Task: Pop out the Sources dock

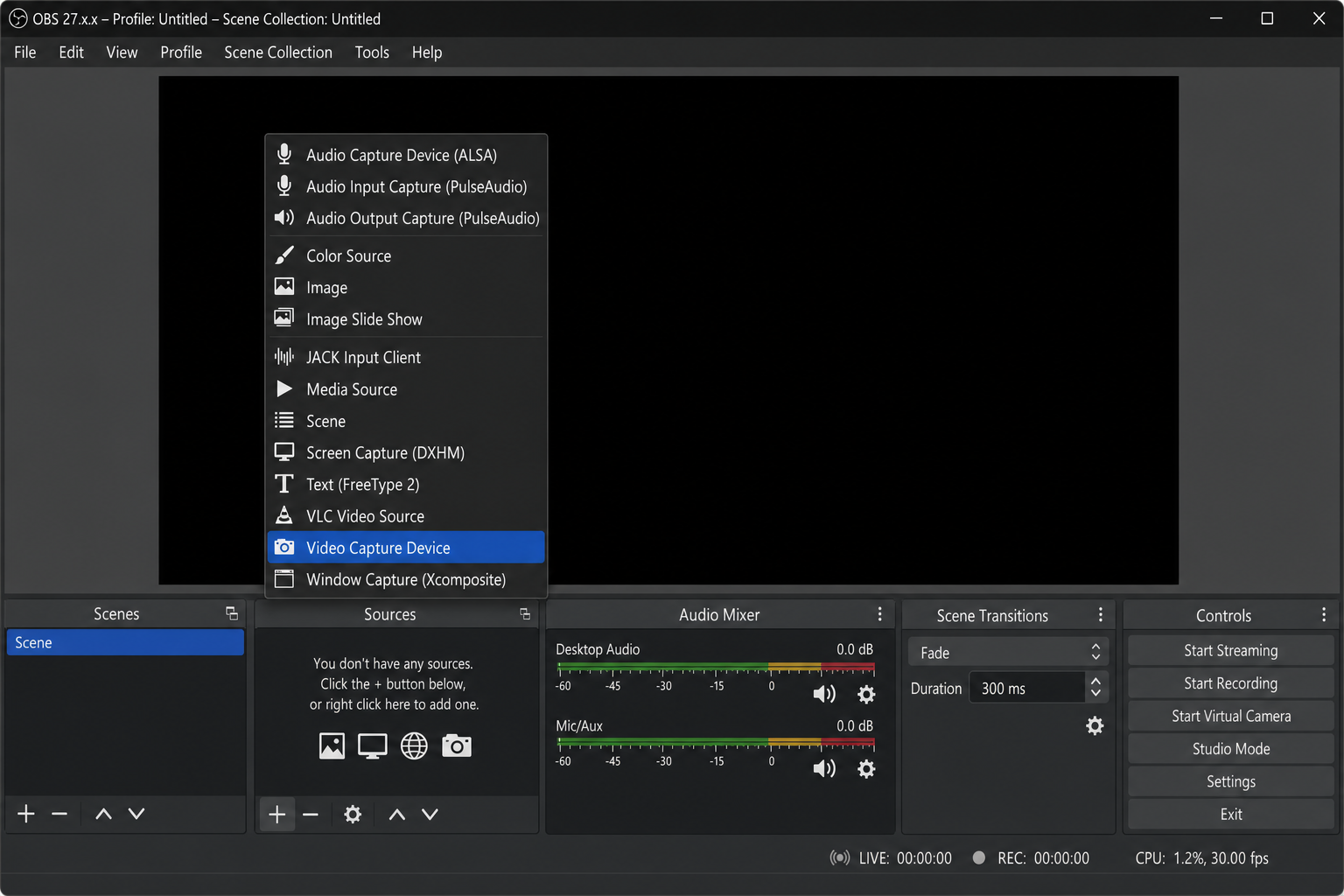Action: pos(525,614)
